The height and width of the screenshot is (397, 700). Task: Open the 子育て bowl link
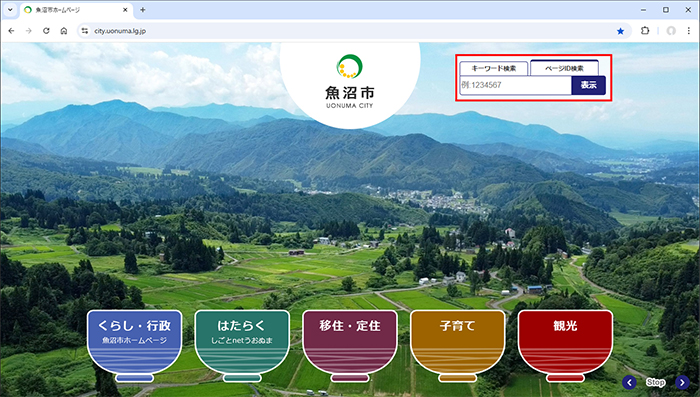(x=458, y=346)
